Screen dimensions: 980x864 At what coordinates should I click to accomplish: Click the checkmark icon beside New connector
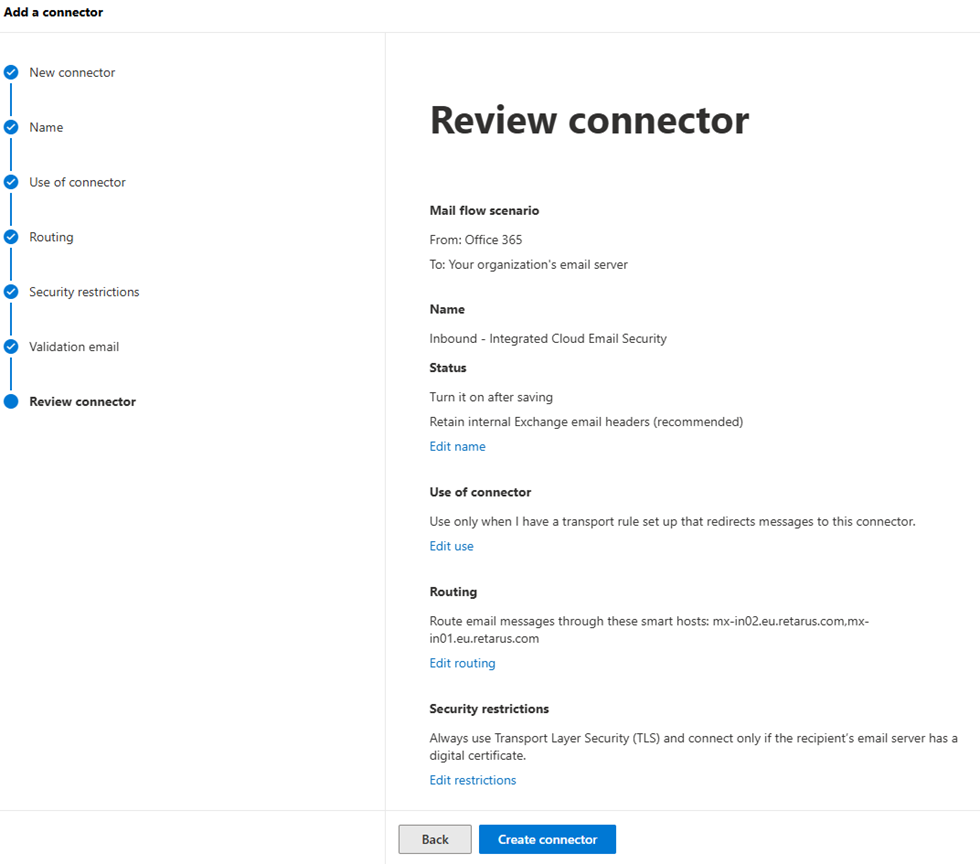click(11, 72)
